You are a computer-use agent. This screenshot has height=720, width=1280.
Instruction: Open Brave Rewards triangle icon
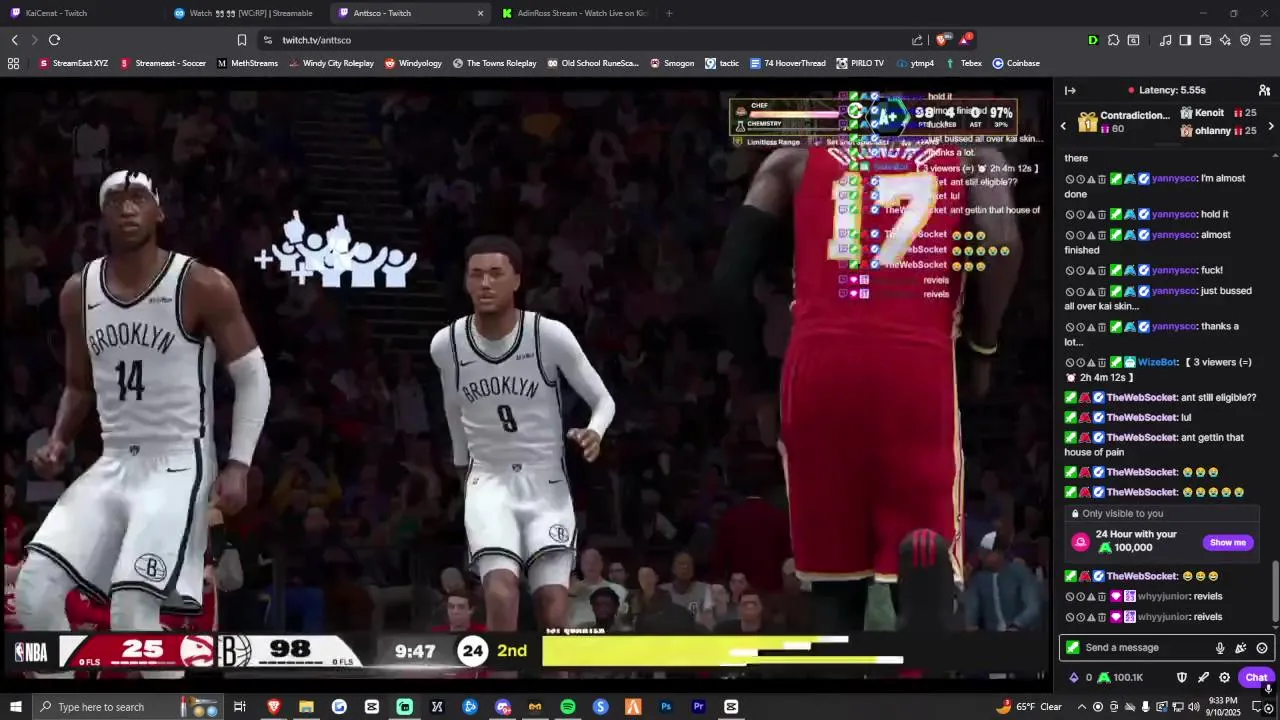pyautogui.click(x=965, y=40)
